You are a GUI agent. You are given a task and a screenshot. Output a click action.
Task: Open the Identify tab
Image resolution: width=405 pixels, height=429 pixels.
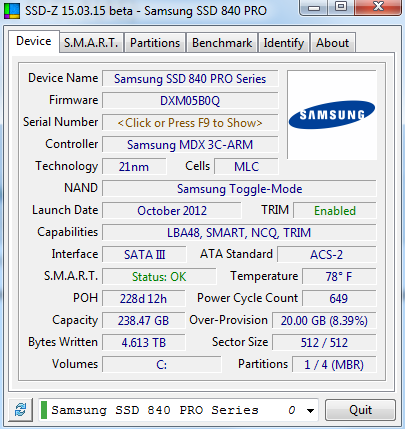(284, 43)
